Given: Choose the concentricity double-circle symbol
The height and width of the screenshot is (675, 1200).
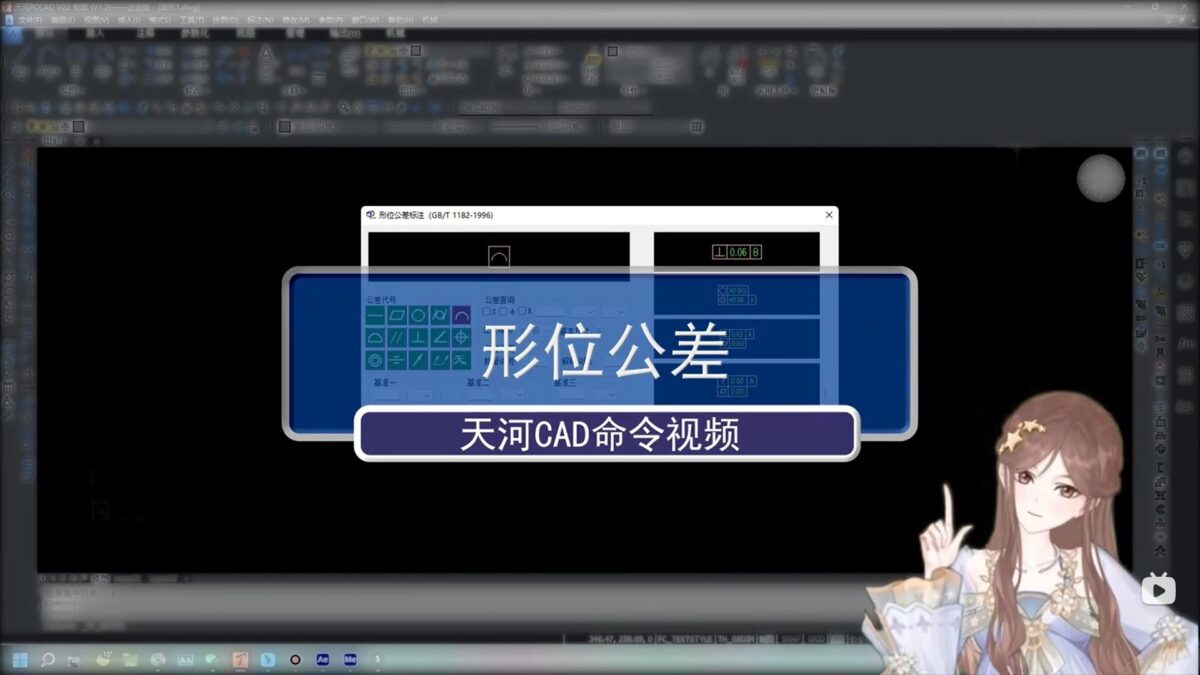Looking at the screenshot, I should (x=375, y=360).
